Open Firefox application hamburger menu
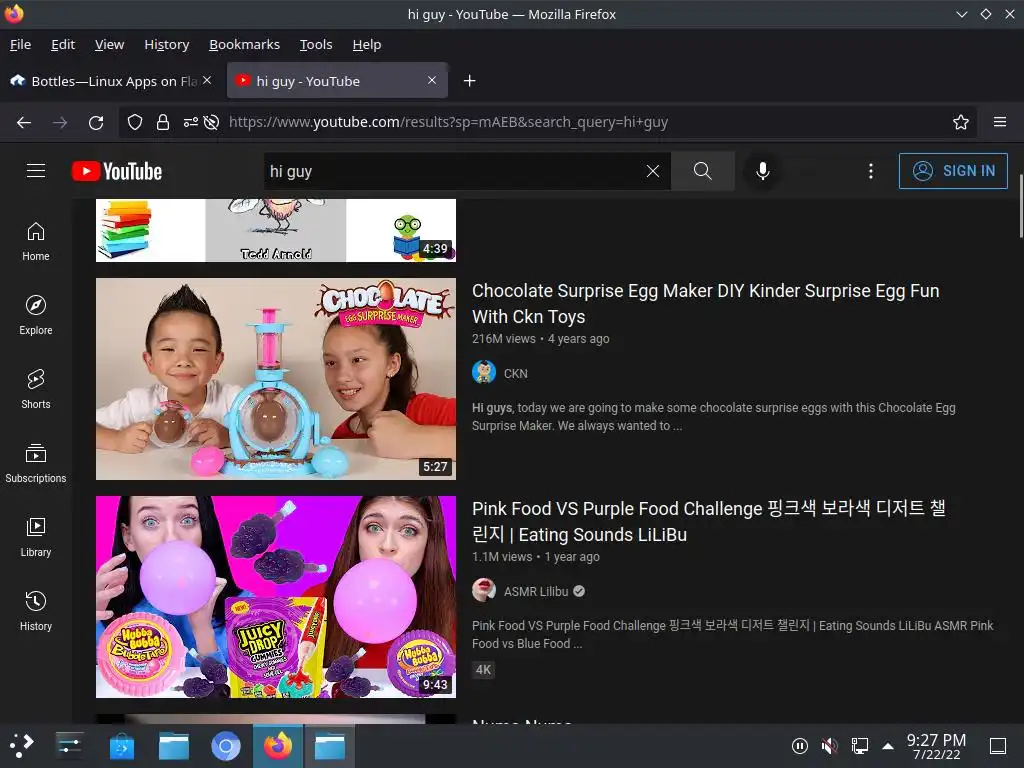Viewport: 1024px width, 768px height. (x=999, y=122)
